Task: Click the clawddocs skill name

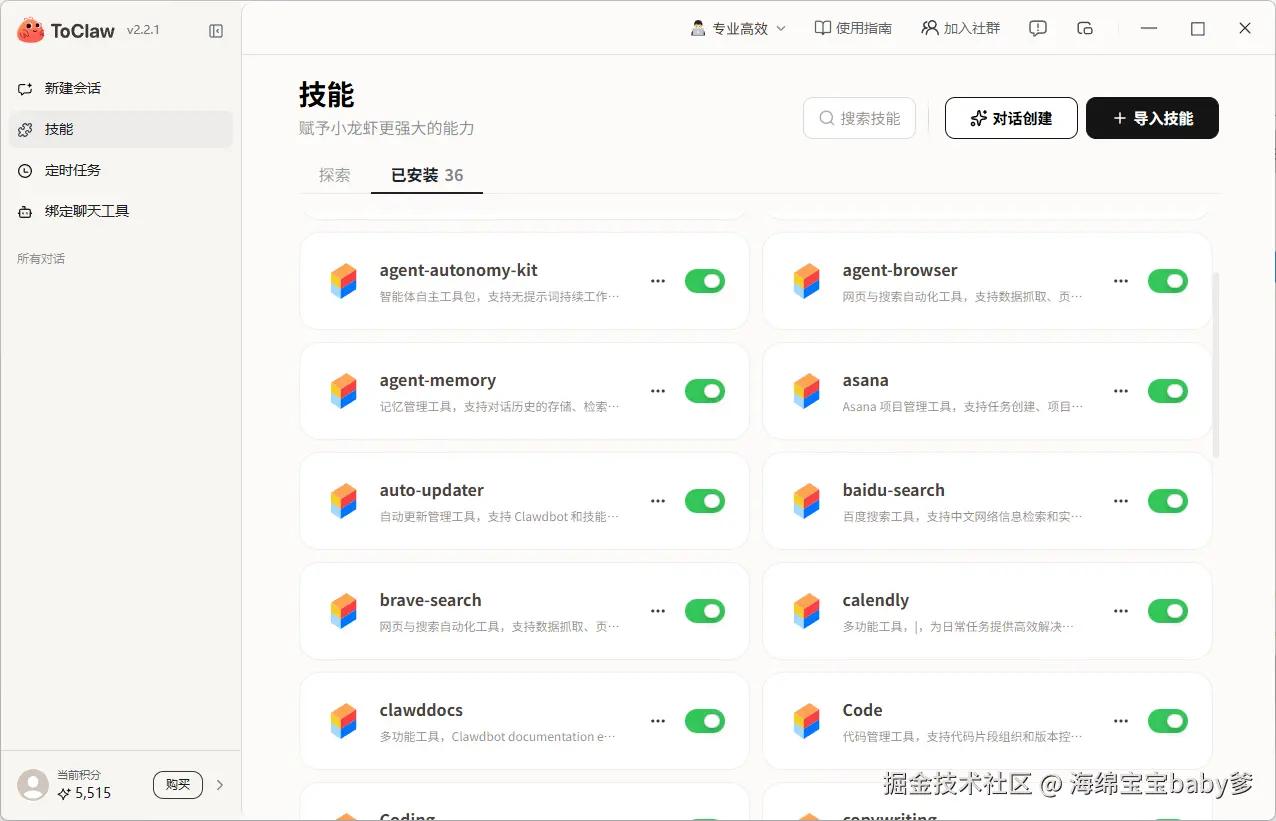Action: tap(421, 711)
